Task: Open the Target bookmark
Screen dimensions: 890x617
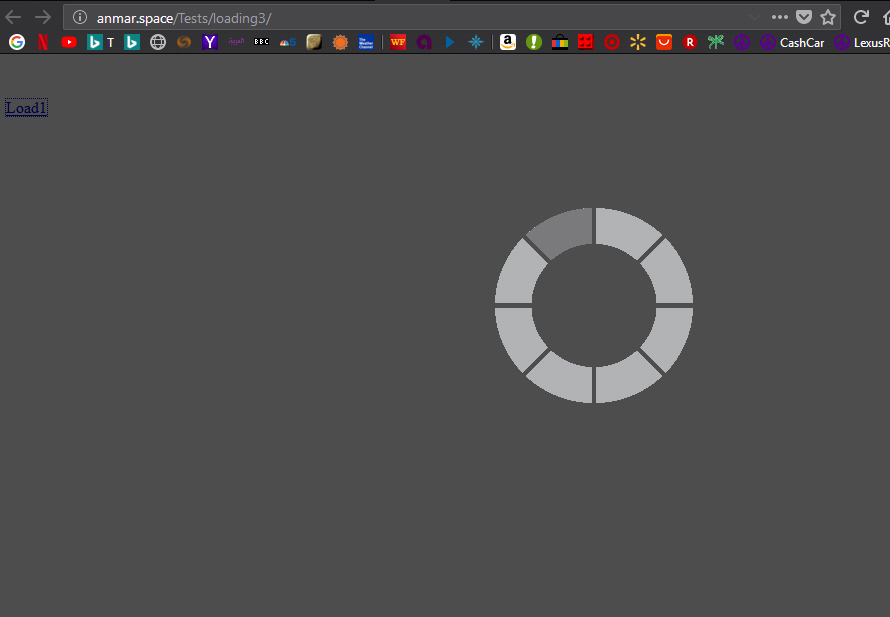Action: pyautogui.click(x=612, y=42)
